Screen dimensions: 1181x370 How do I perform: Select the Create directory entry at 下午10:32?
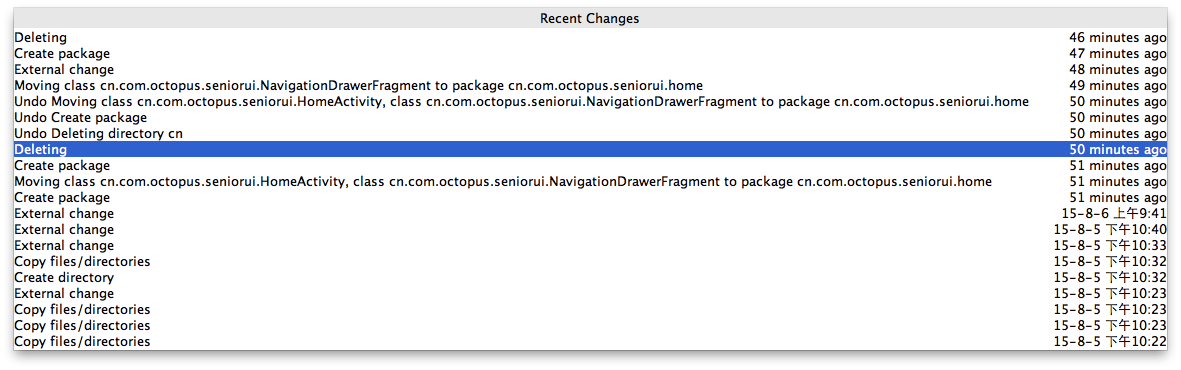pos(590,278)
